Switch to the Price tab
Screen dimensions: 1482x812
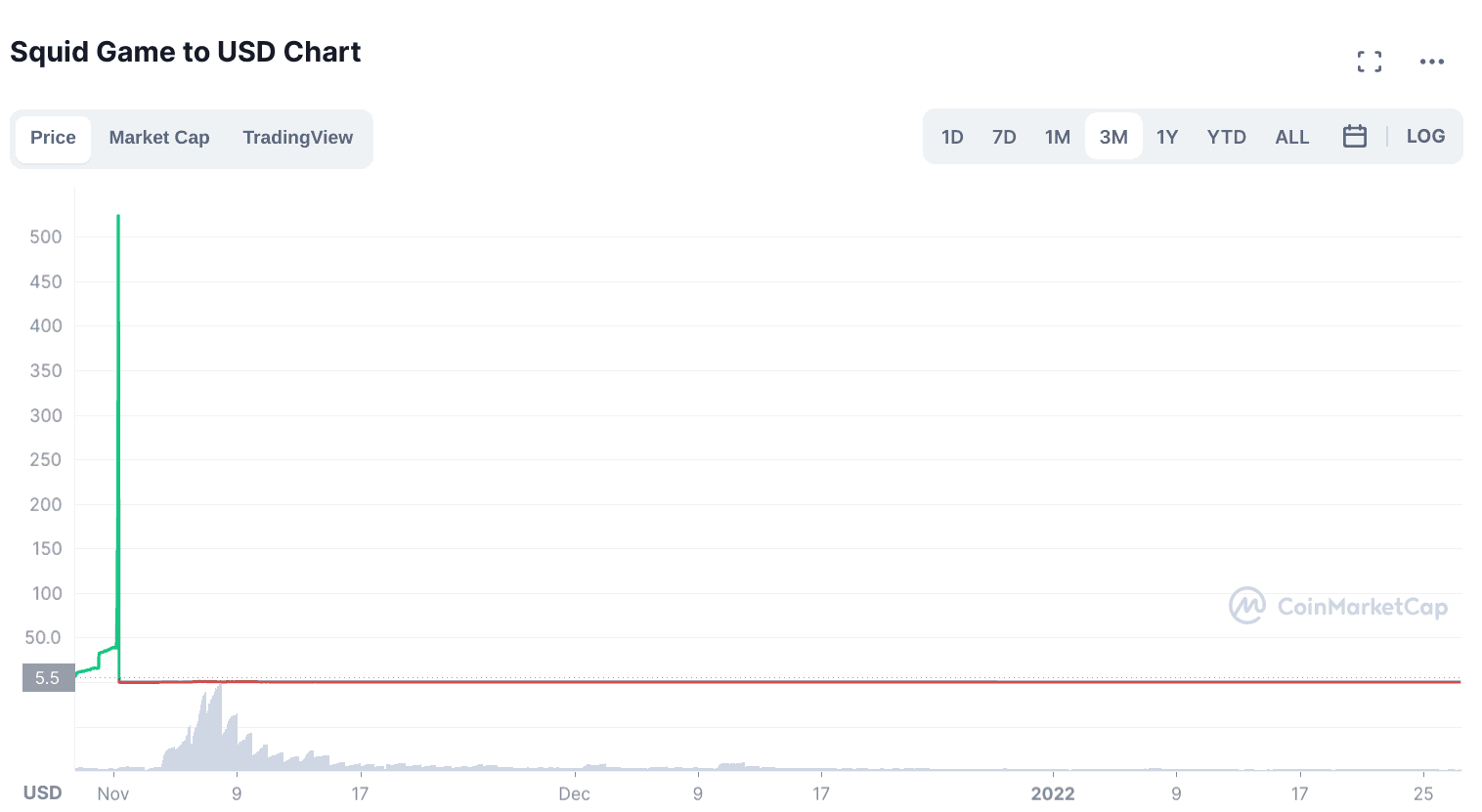pos(53,138)
